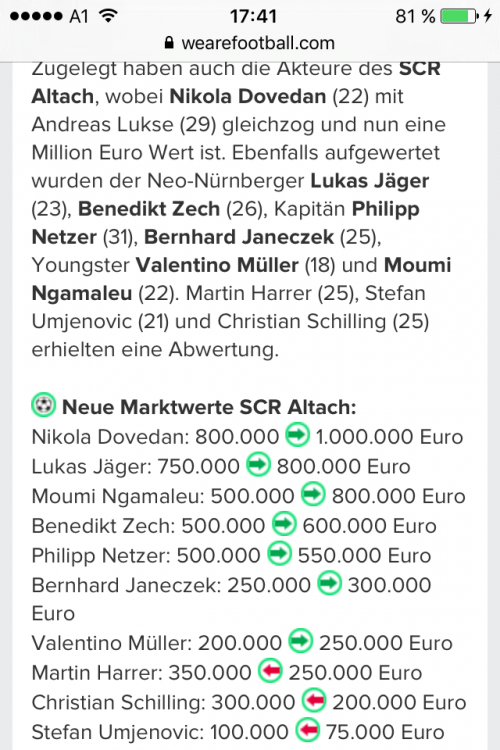Click green arrow in Benedikt Zech row
Screen dimensions: 500x750
[x=284, y=524]
